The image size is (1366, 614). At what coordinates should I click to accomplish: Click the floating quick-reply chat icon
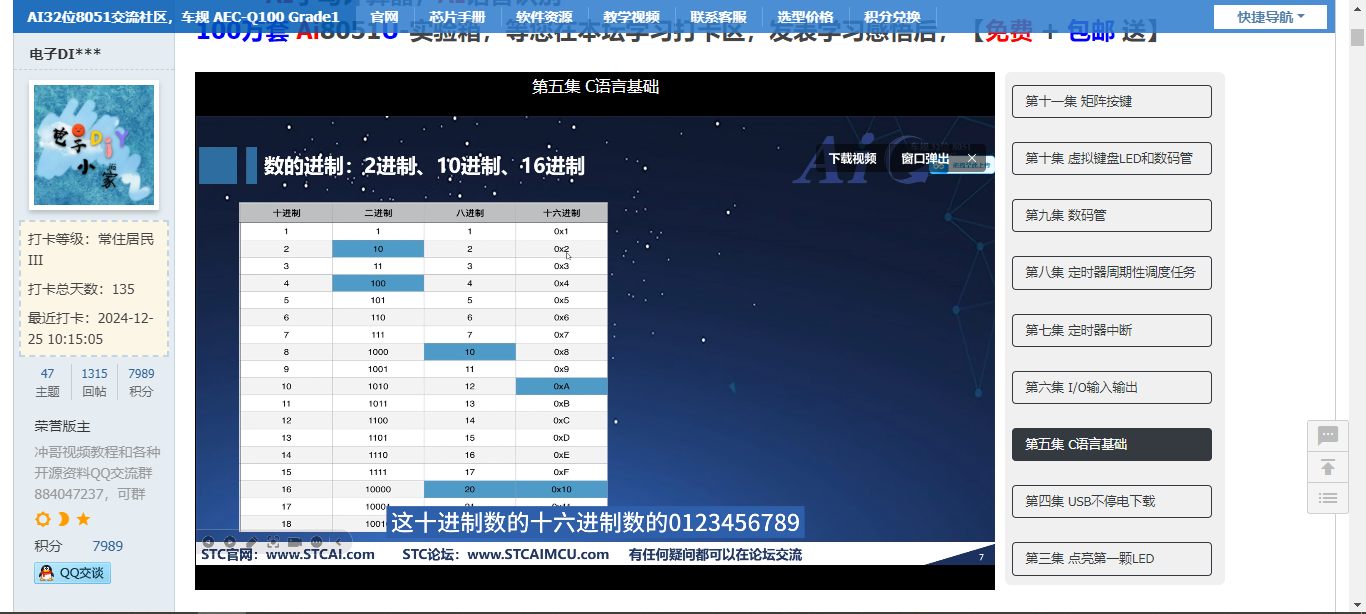1328,435
